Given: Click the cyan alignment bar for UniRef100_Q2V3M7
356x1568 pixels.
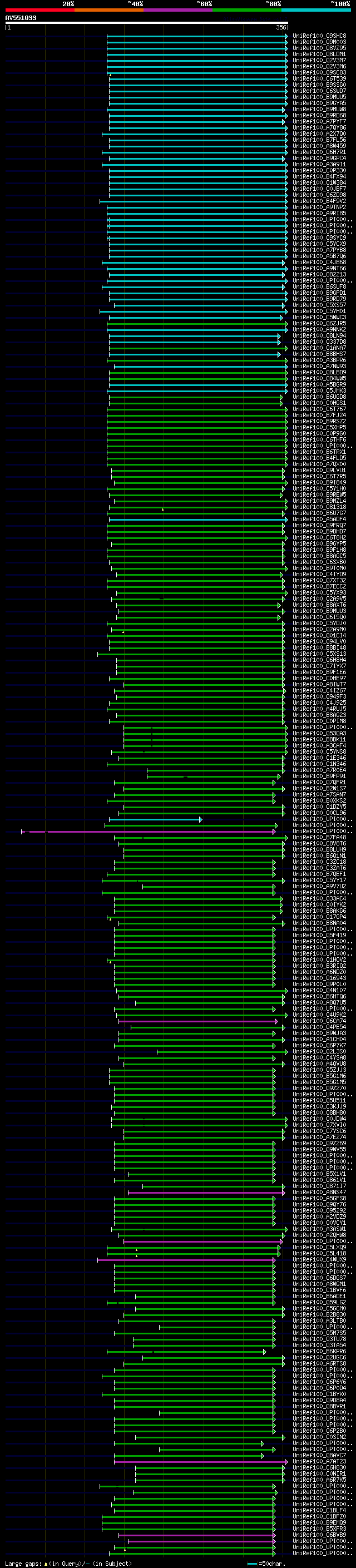Looking at the screenshot, I should pyautogui.click(x=197, y=60).
